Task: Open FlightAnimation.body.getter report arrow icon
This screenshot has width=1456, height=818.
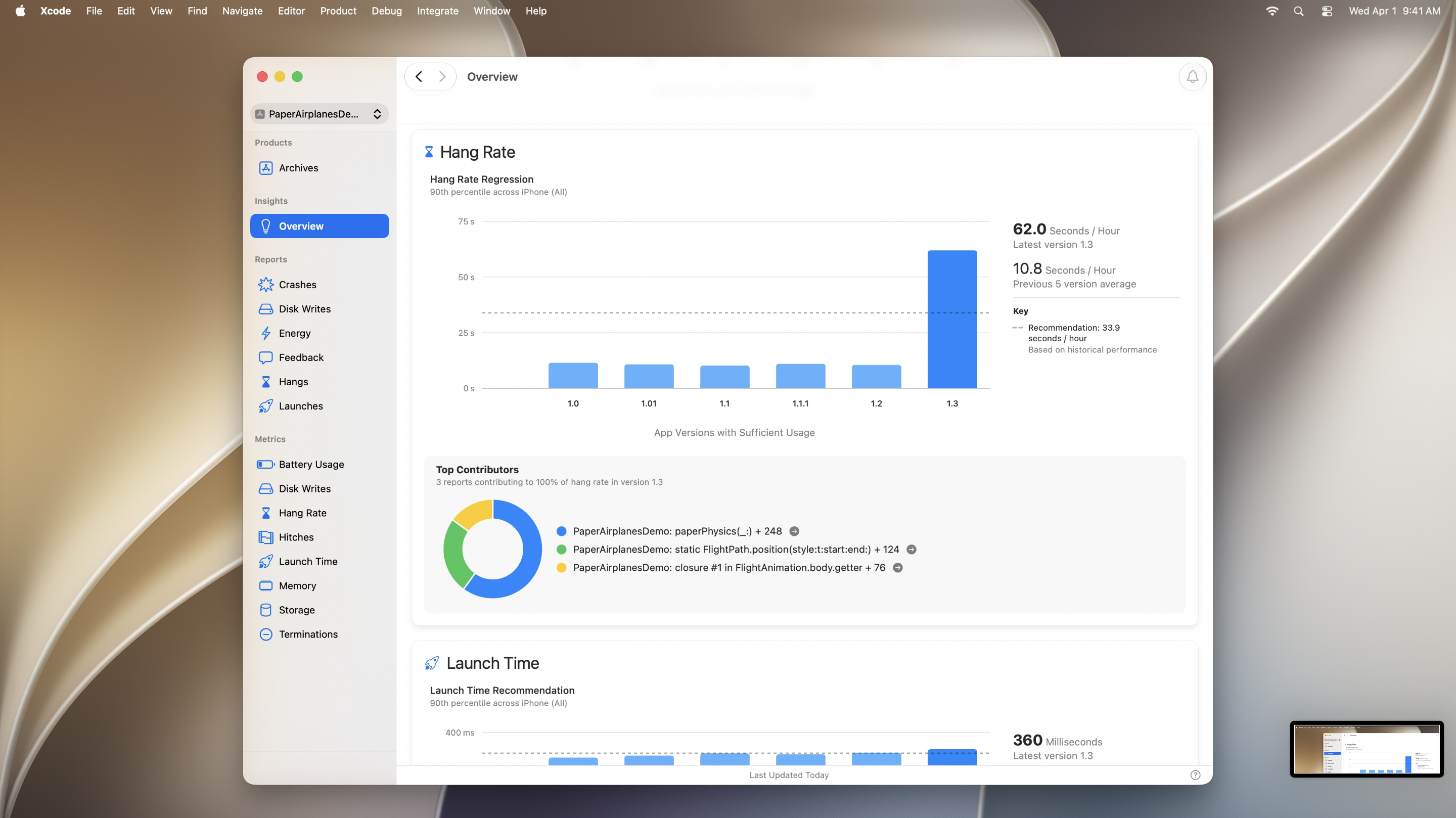Action: [897, 568]
